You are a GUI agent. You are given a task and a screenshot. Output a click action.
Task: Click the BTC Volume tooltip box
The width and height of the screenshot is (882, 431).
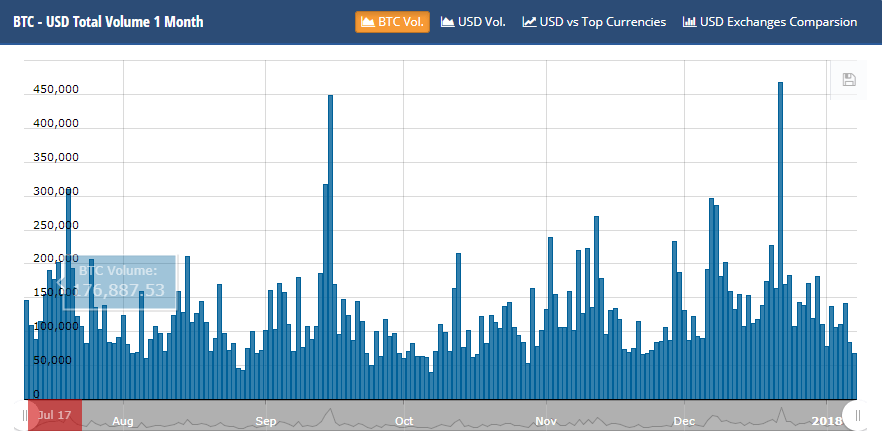click(x=120, y=282)
